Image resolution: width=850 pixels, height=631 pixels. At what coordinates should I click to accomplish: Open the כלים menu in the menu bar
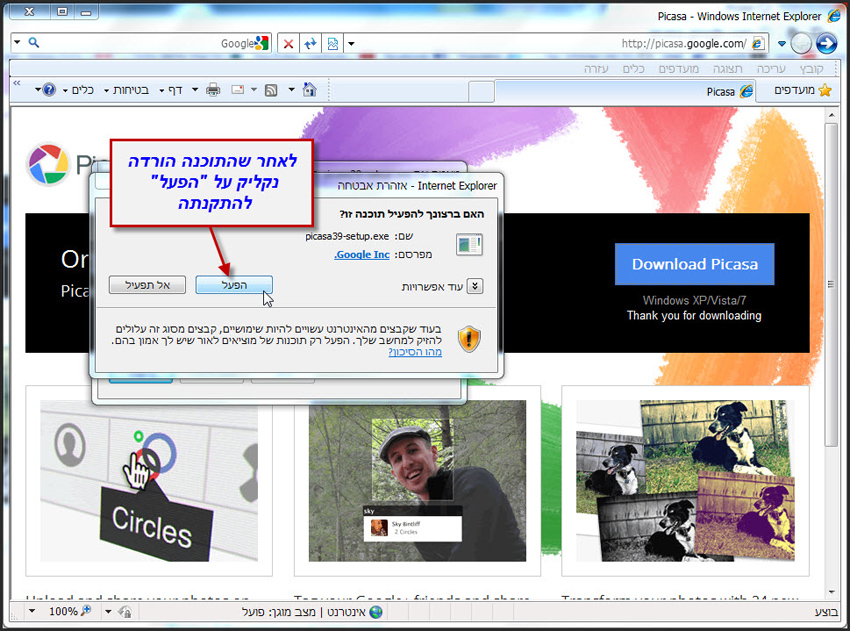pyautogui.click(x=633, y=69)
